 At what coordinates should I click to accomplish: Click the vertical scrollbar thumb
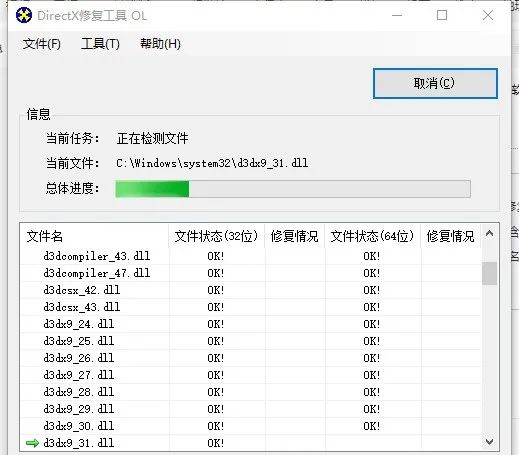[x=489, y=273]
